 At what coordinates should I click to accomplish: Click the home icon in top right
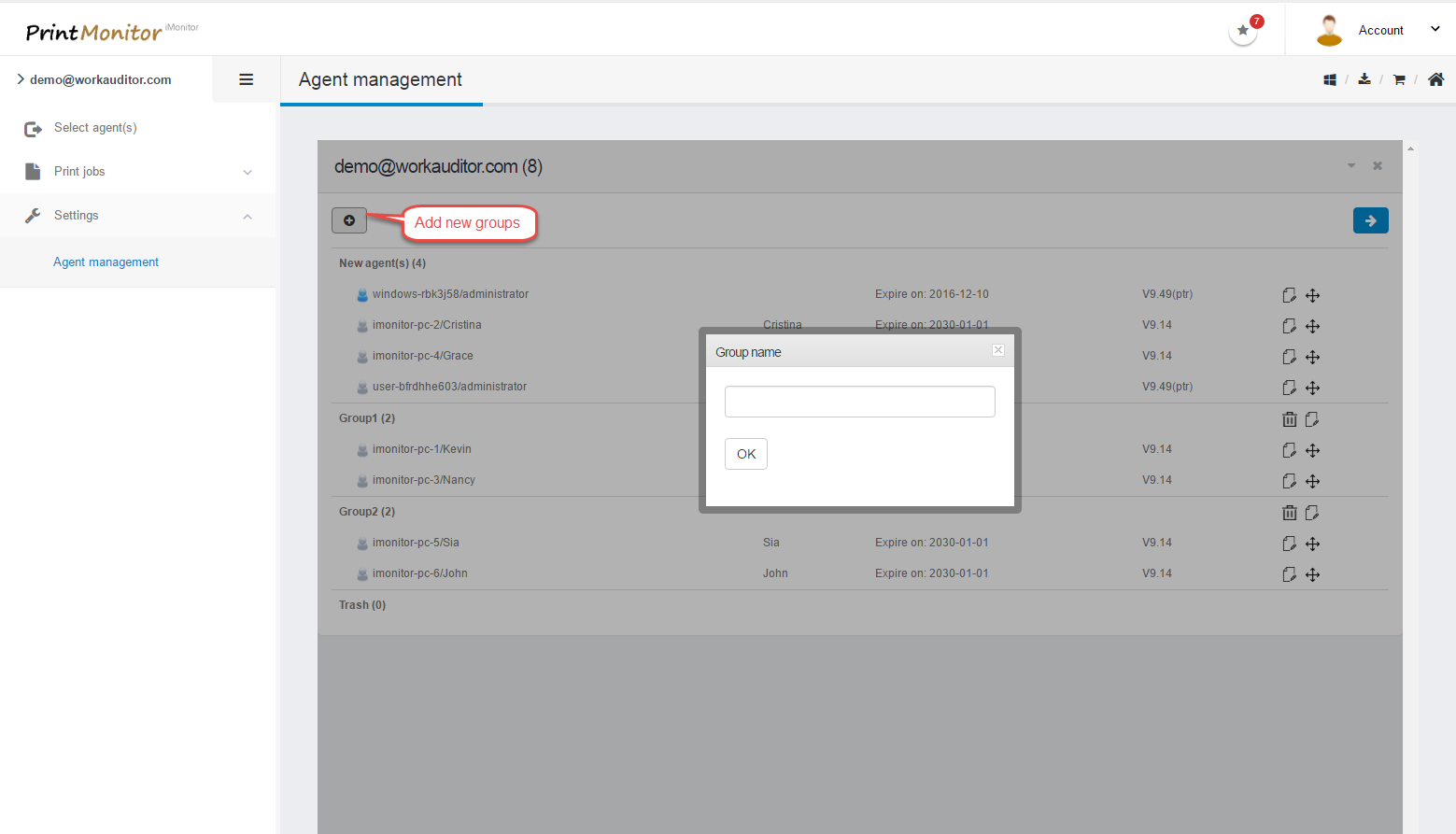(1435, 79)
